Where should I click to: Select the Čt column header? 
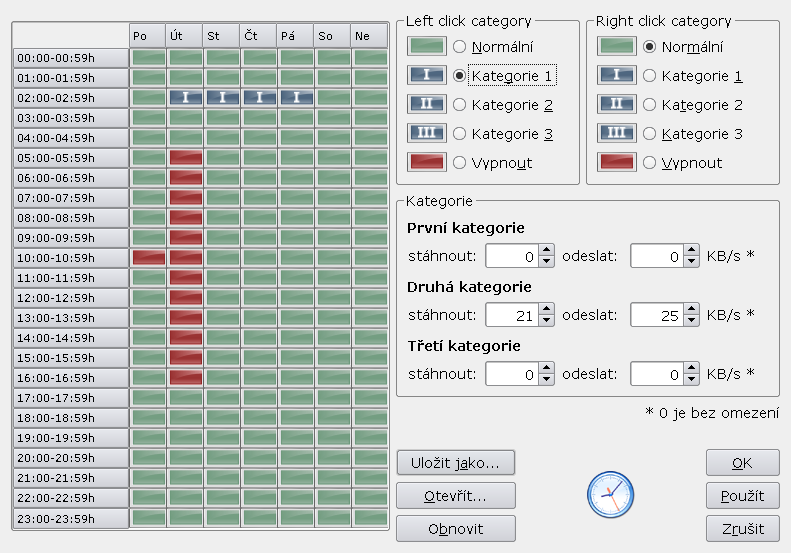tap(258, 36)
